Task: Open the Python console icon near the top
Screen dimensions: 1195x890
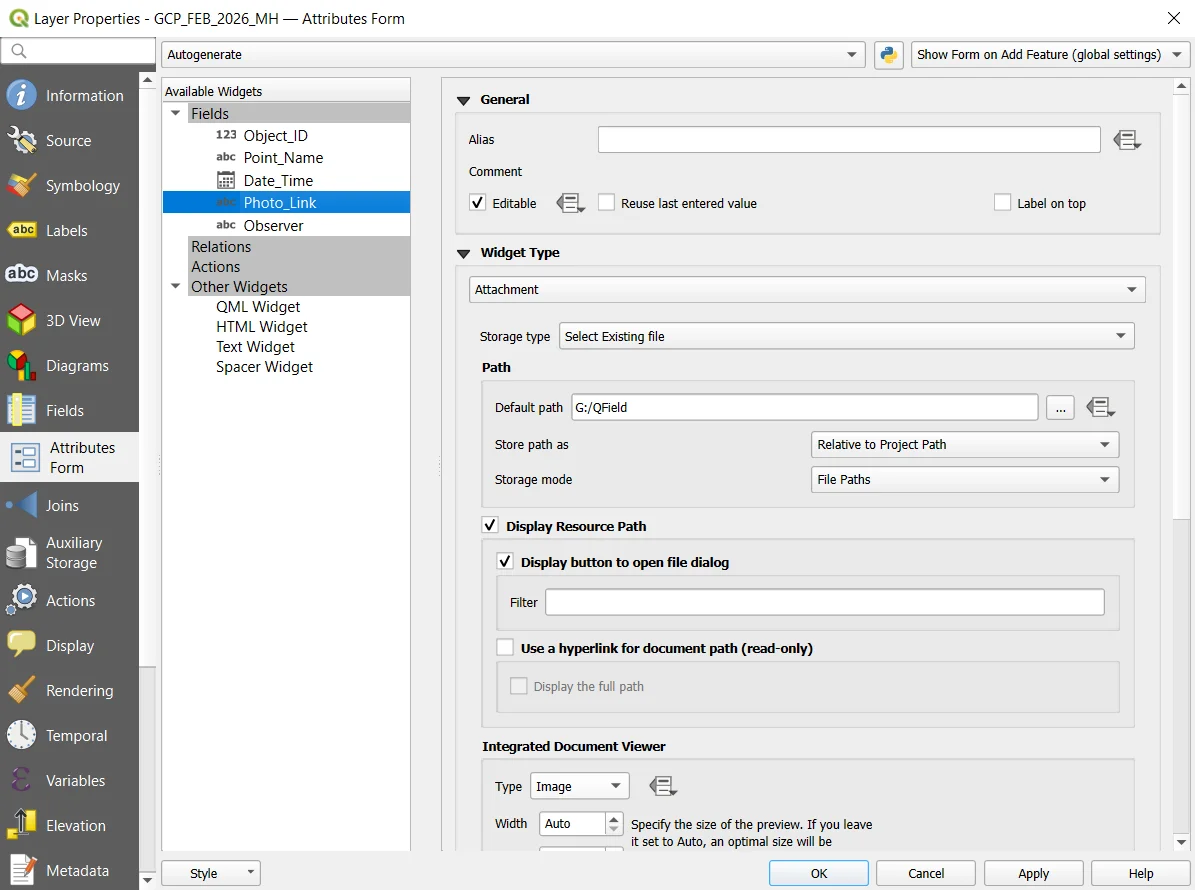Action: 888,55
